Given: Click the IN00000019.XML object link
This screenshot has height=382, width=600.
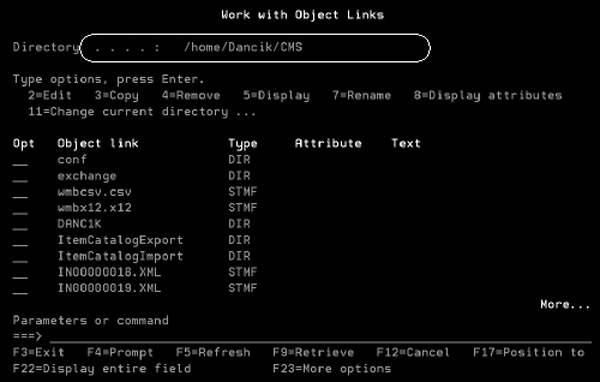Looking at the screenshot, I should point(109,288).
